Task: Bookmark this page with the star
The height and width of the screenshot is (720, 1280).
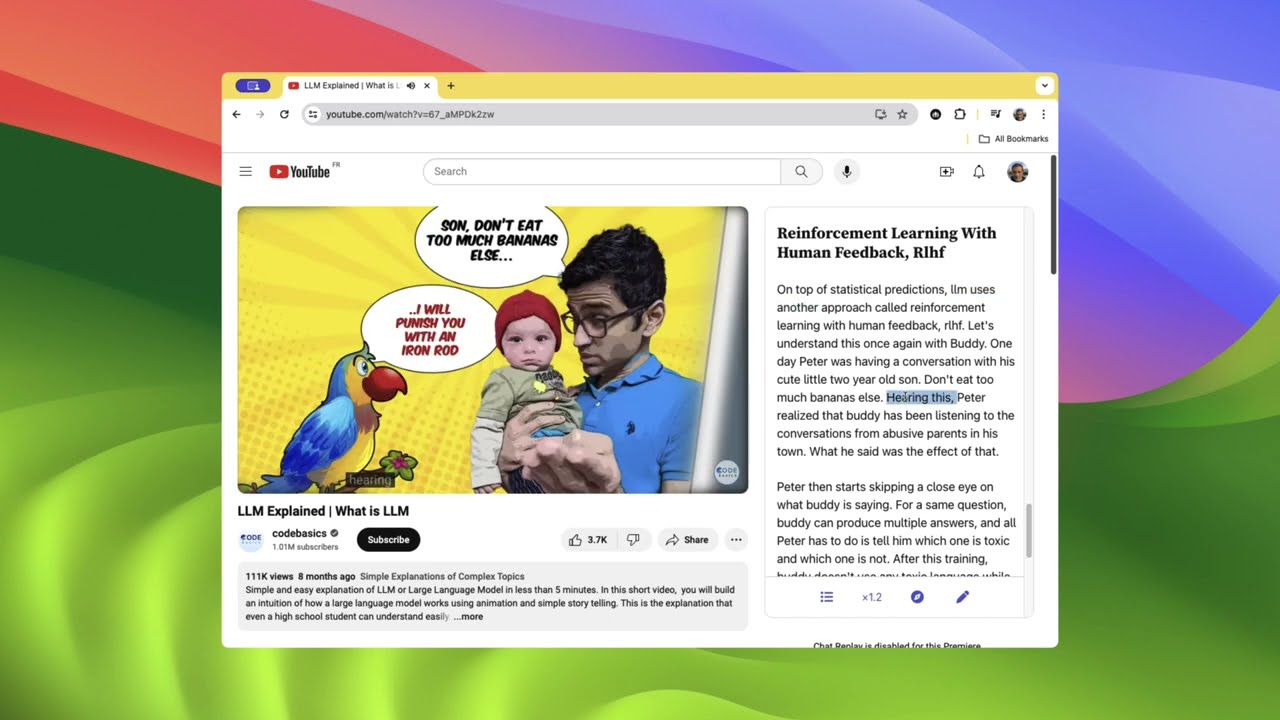Action: (x=902, y=114)
